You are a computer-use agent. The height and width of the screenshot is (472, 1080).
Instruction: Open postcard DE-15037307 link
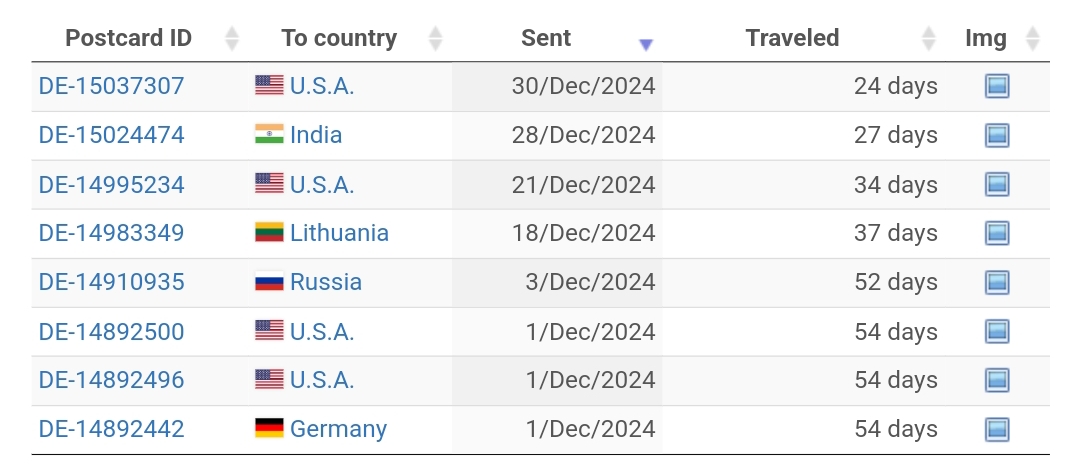click(112, 86)
